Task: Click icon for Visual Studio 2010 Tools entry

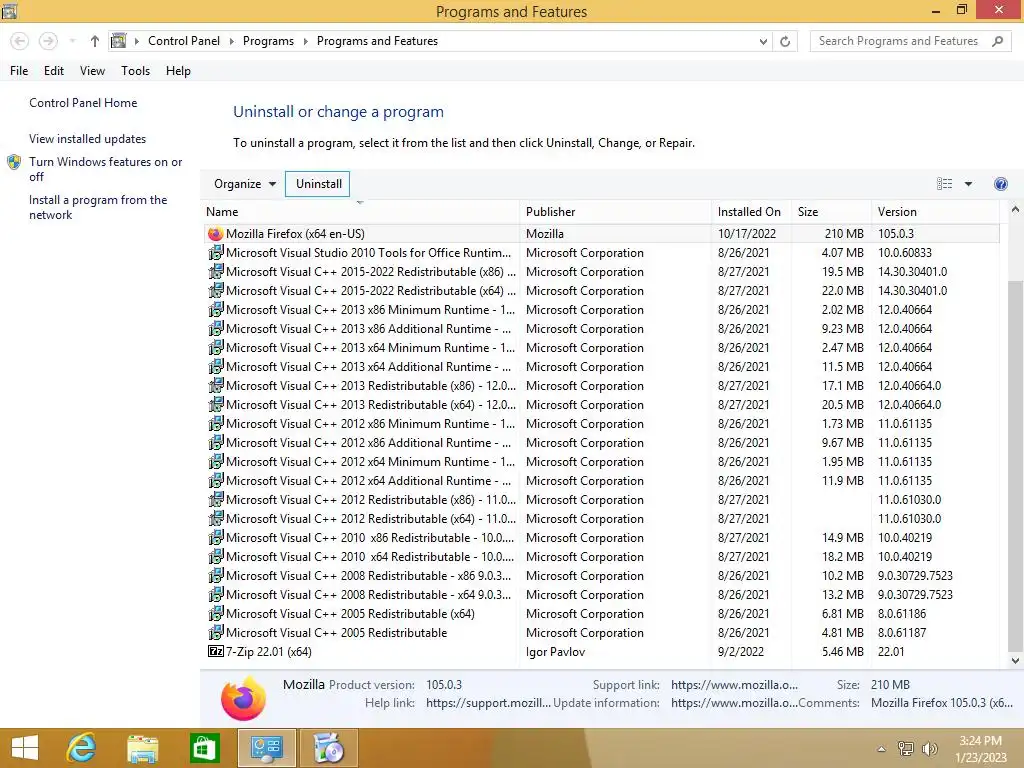Action: pyautogui.click(x=215, y=253)
